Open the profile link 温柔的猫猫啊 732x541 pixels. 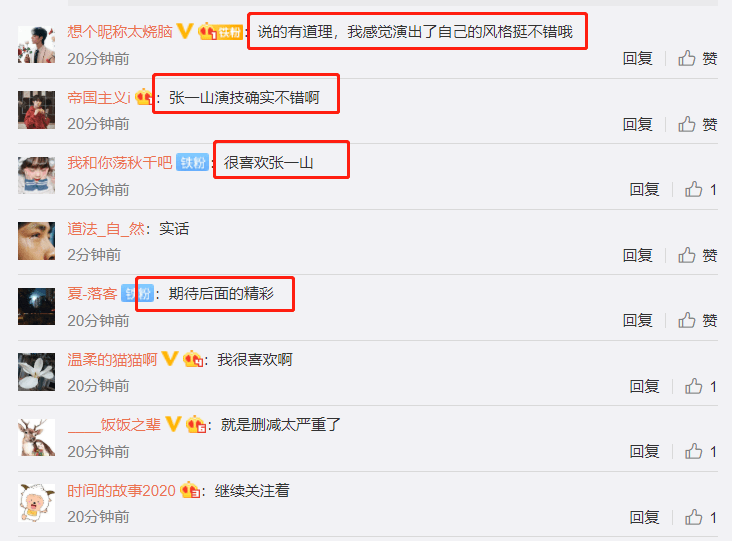coord(112,359)
